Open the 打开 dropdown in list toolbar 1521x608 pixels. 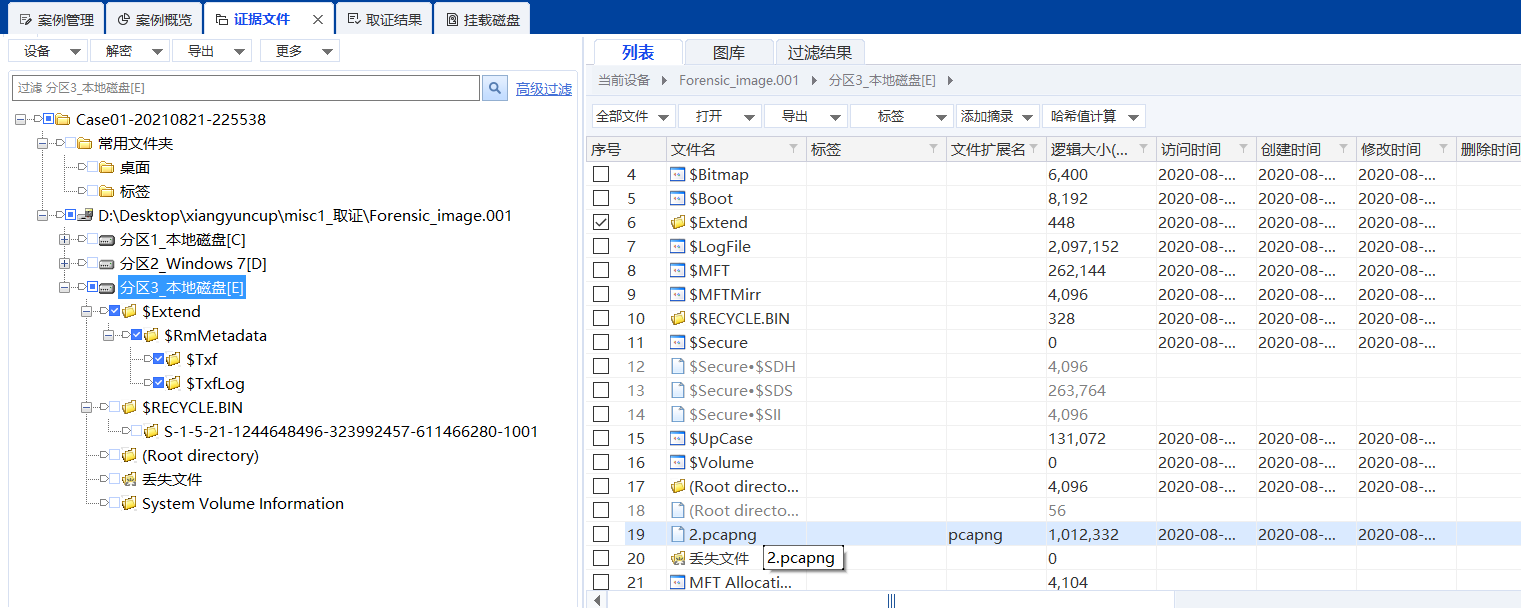coord(720,116)
